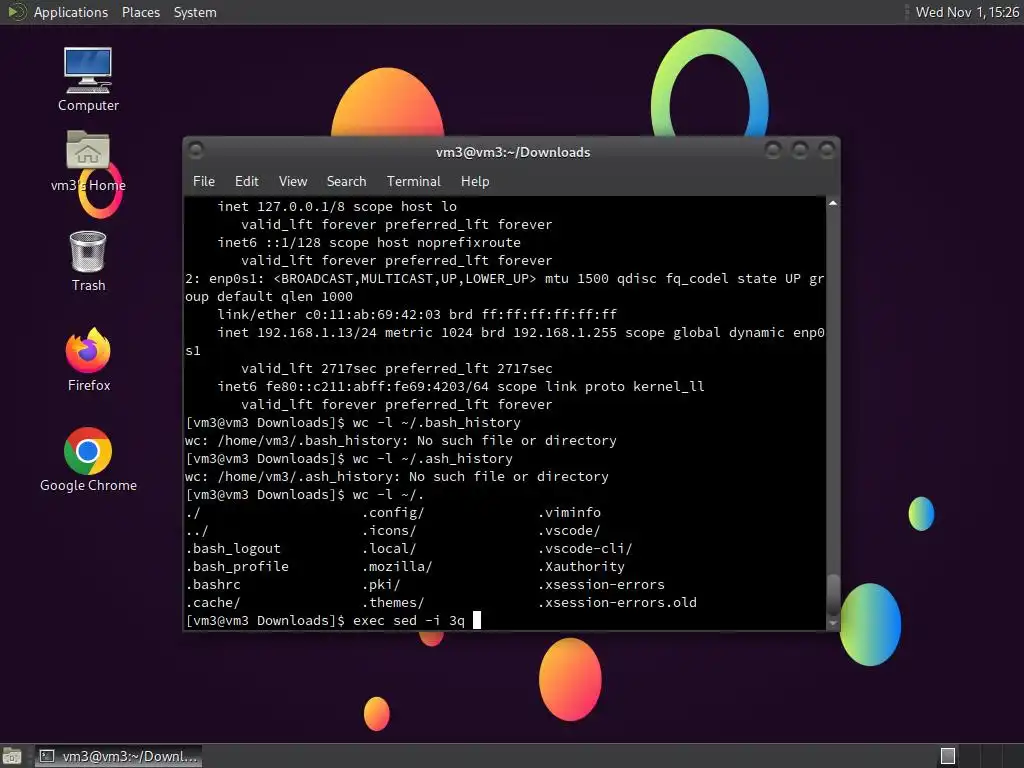Image resolution: width=1024 pixels, height=768 pixels.
Task: Open the terminal Edit menu
Action: pyautogui.click(x=246, y=181)
